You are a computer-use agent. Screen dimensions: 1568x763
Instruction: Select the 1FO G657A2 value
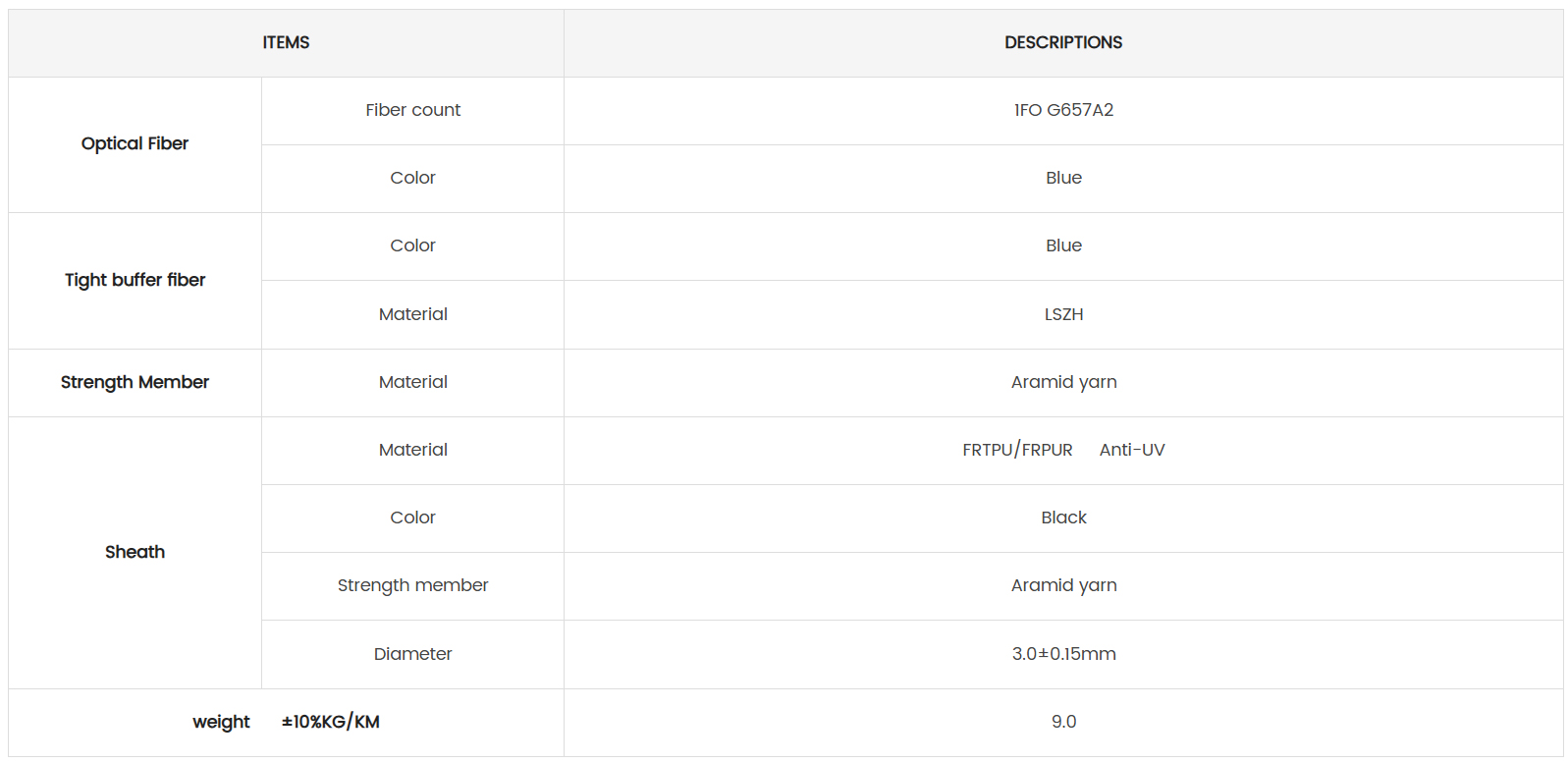[x=1063, y=110]
